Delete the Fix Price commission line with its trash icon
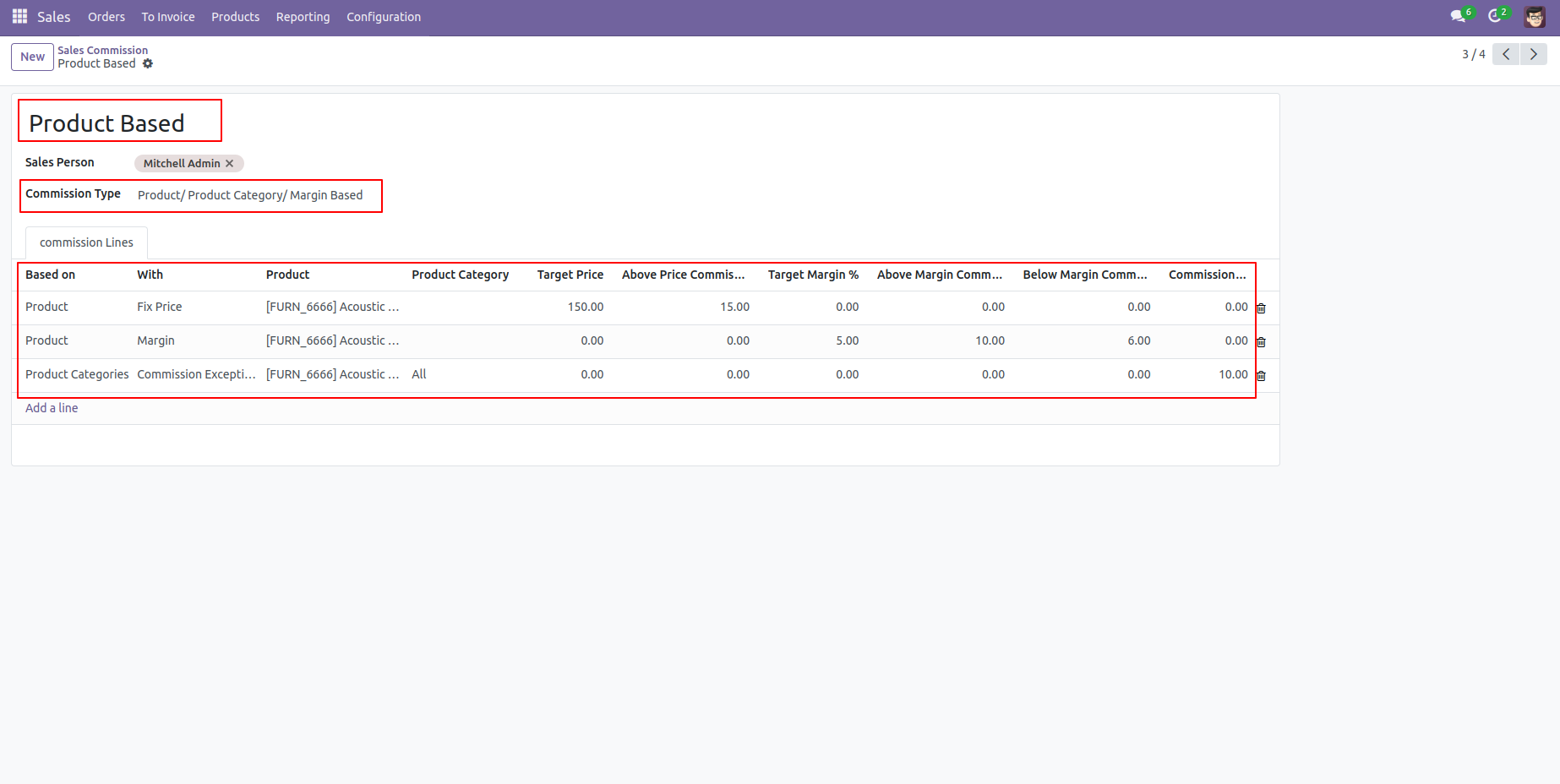Image resolution: width=1560 pixels, height=784 pixels. [x=1261, y=308]
